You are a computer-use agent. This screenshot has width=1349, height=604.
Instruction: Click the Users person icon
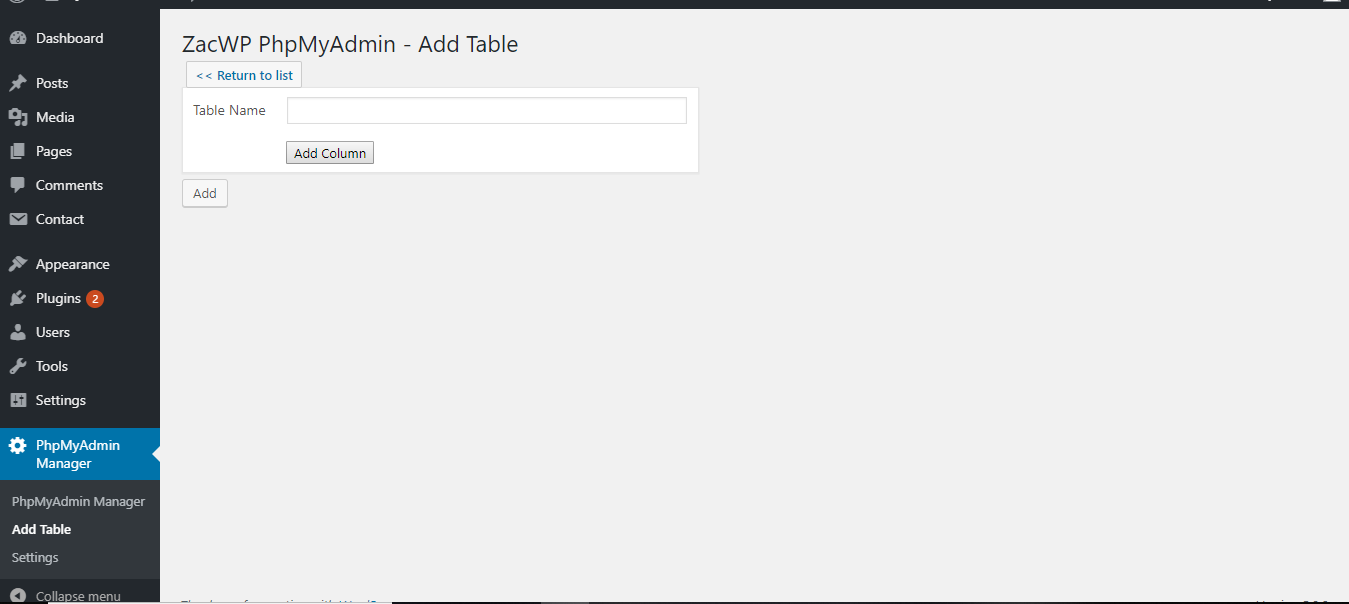coord(17,332)
